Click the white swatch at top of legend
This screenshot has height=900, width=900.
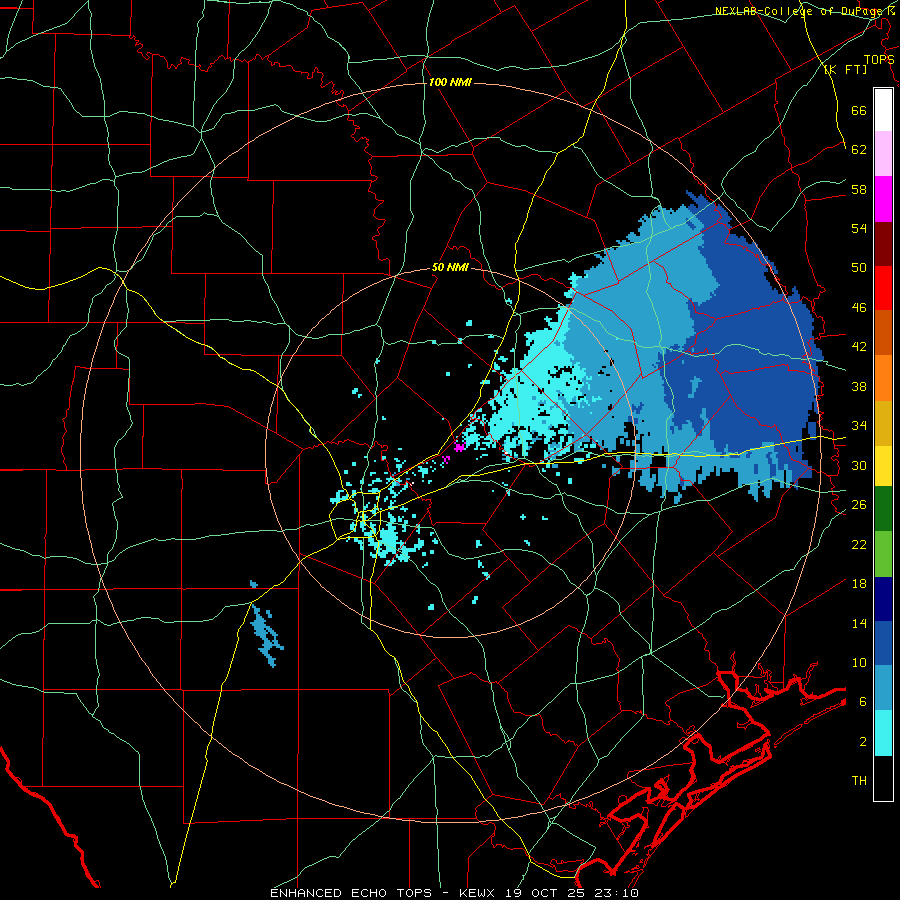tap(883, 110)
